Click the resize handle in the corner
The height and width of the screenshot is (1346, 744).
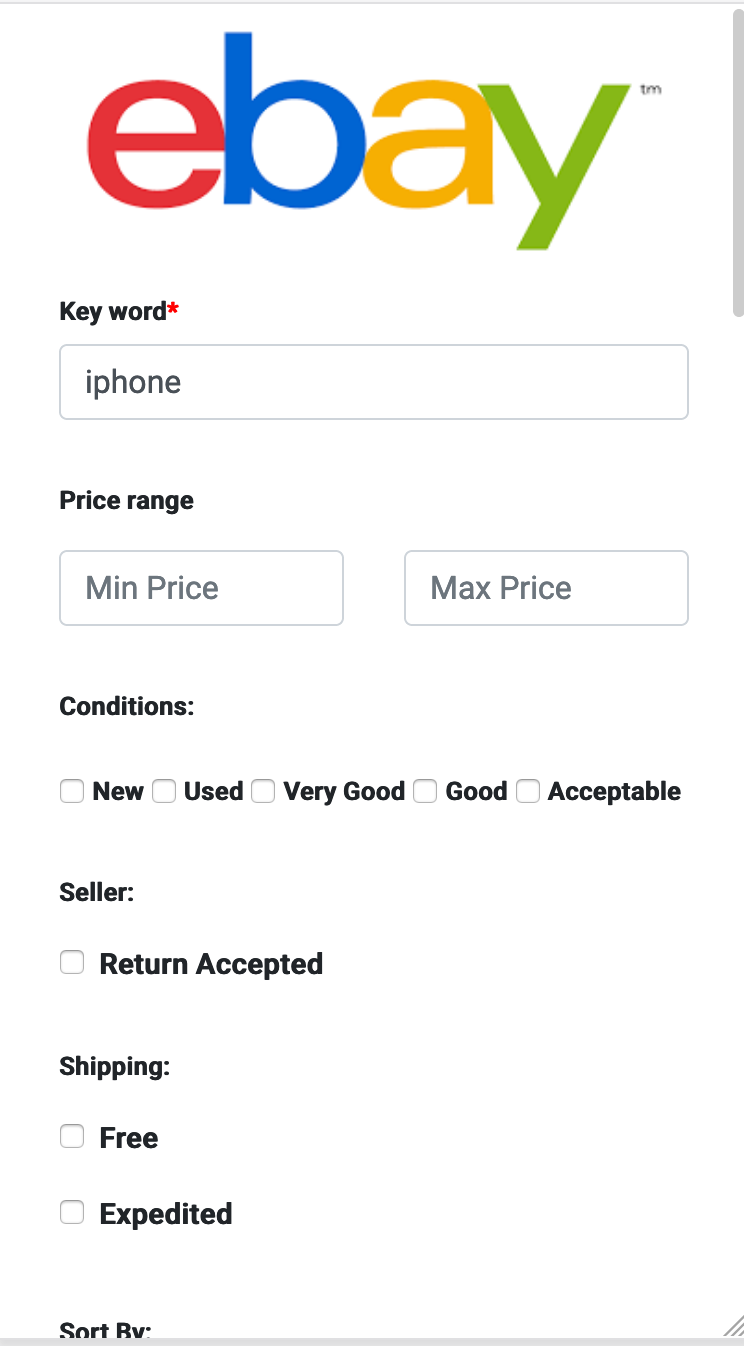pyautogui.click(x=733, y=1325)
